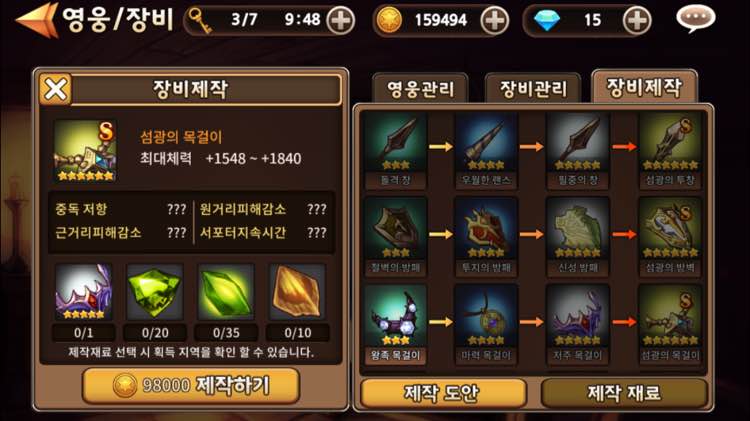The width and height of the screenshot is (750, 421).
Task: Select the amber shard material 0/10
Action: click(298, 301)
